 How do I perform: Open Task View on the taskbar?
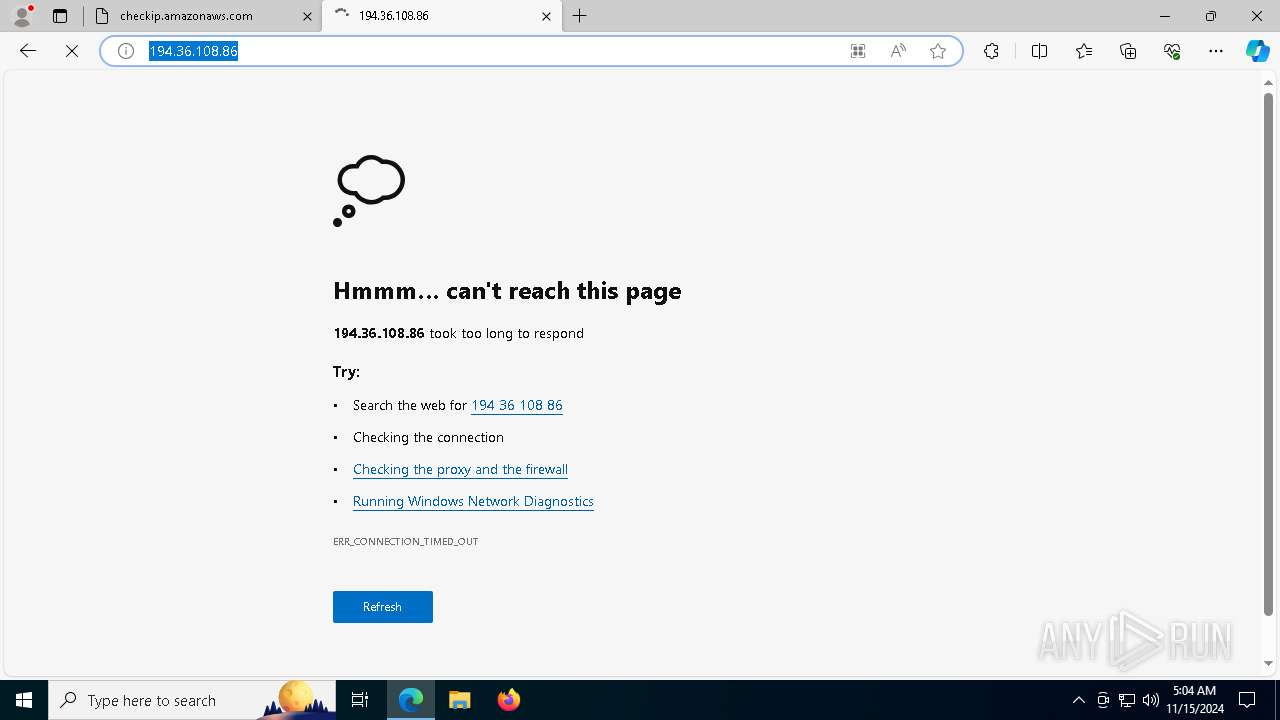[x=360, y=700]
